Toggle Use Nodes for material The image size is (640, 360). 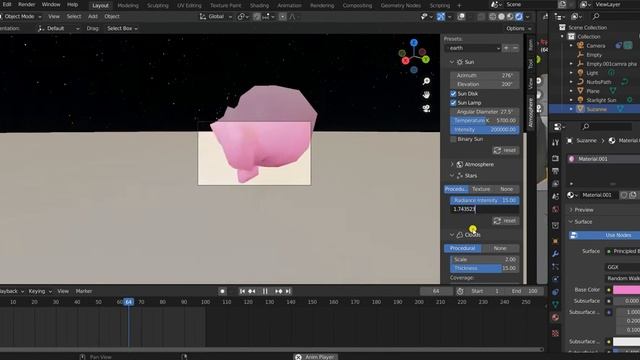click(x=604, y=235)
